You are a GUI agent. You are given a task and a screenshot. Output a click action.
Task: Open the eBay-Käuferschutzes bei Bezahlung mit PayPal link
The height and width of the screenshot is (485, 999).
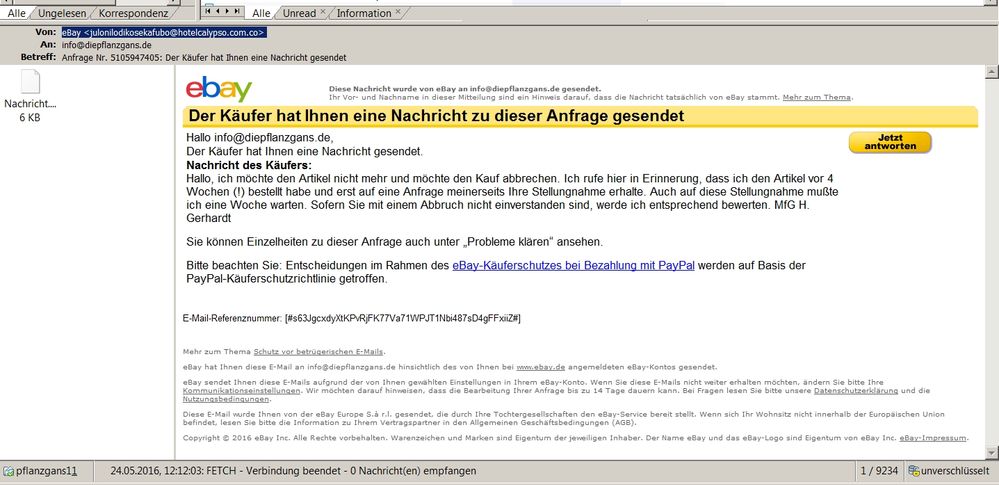573,266
